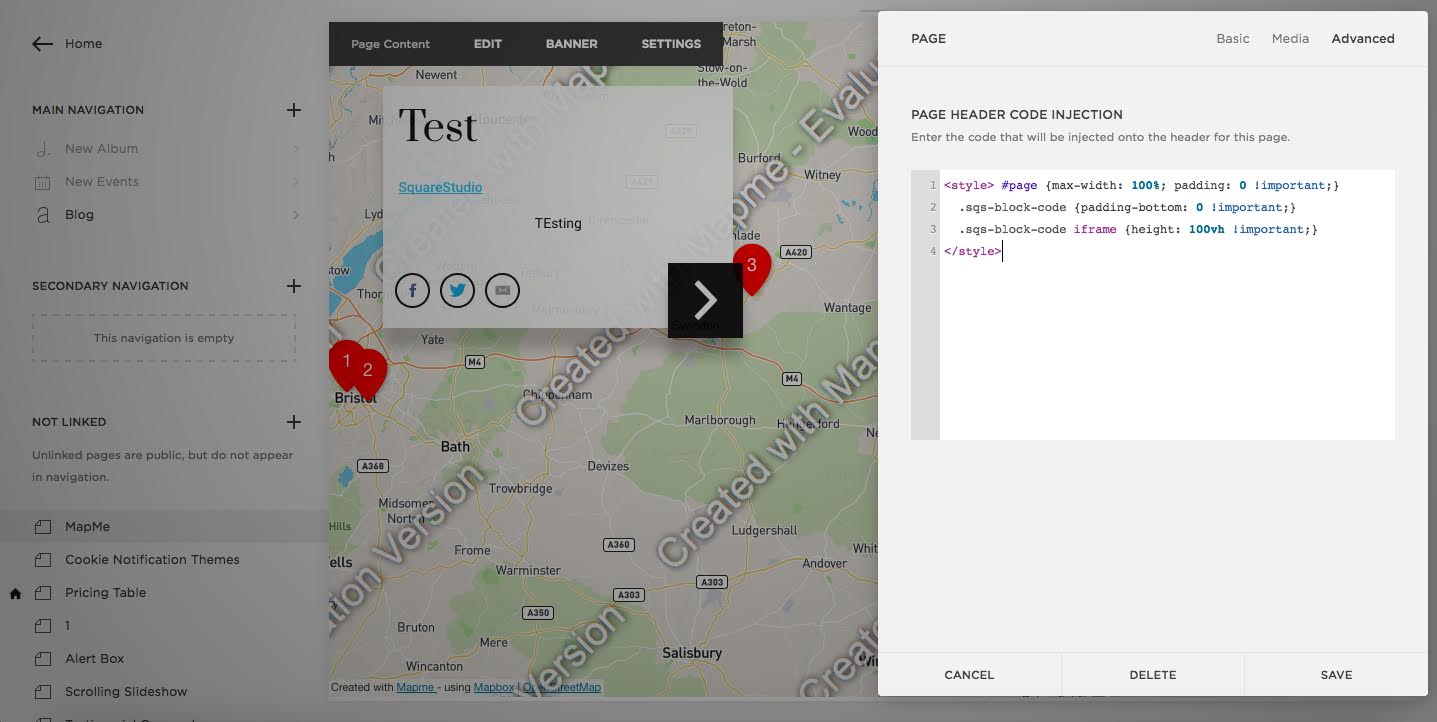1437x722 pixels.
Task: Click the SAVE button
Action: pos(1336,675)
